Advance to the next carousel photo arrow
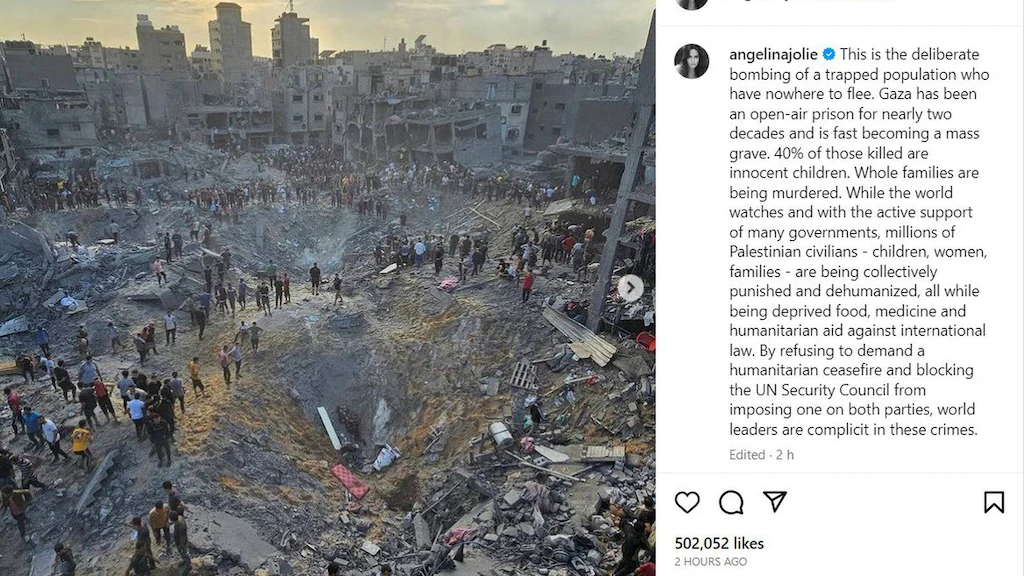 click(630, 288)
